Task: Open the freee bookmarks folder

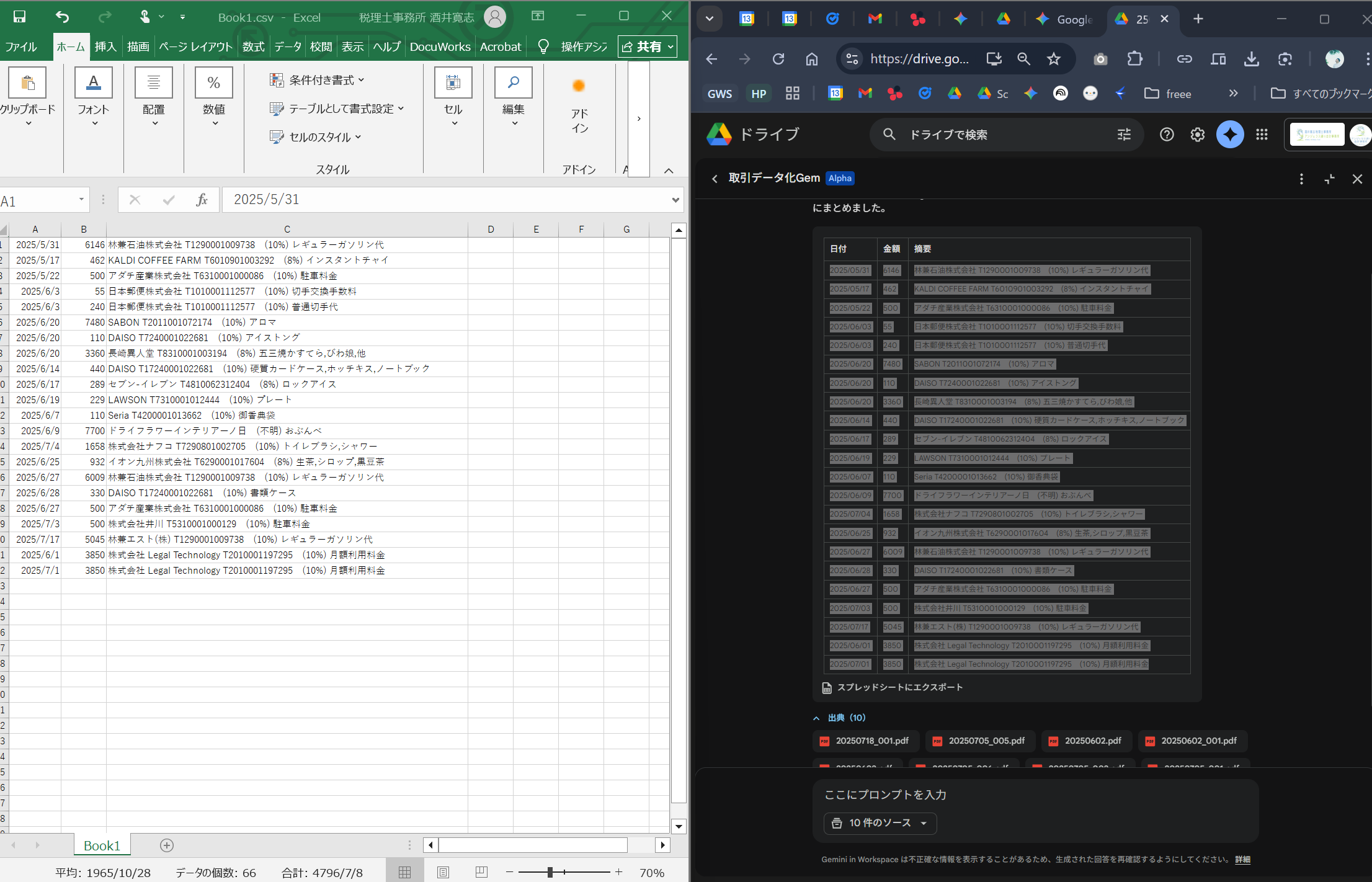Action: [1168, 93]
